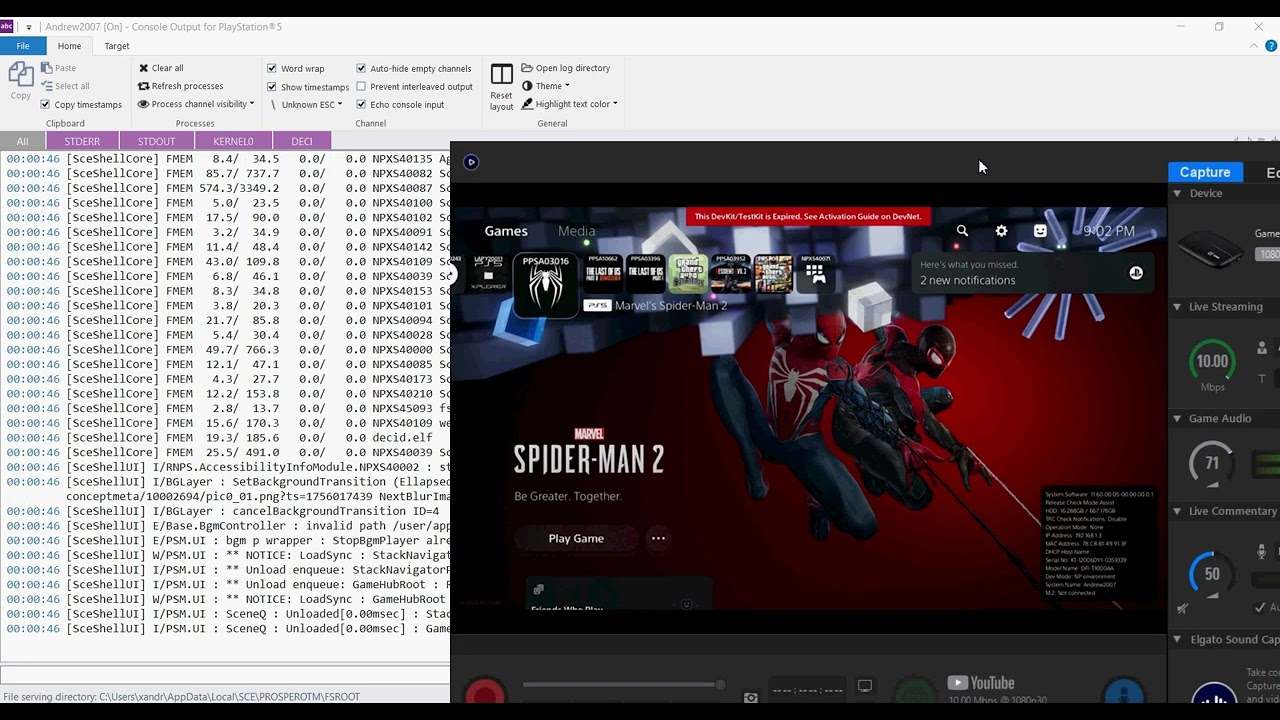Adjust the Game Audio dial showing 71
Viewport: 1280px width, 720px height.
pos(1212,463)
